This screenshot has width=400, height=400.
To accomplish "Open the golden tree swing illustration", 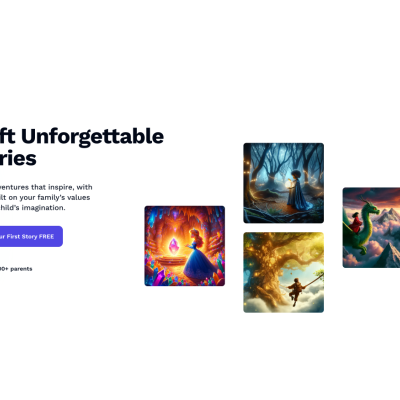I will (284, 272).
